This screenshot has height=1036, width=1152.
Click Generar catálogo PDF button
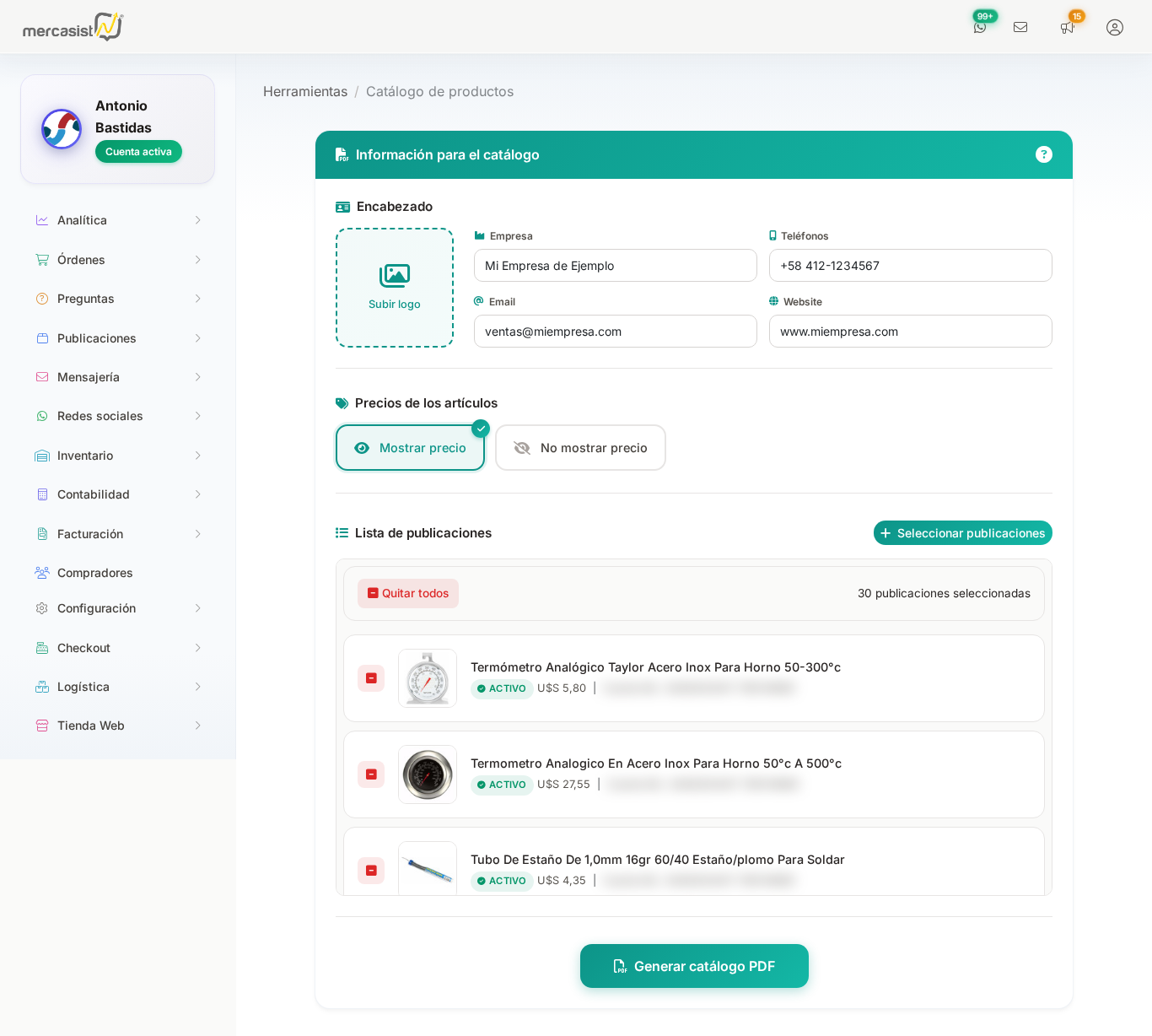coord(694,966)
